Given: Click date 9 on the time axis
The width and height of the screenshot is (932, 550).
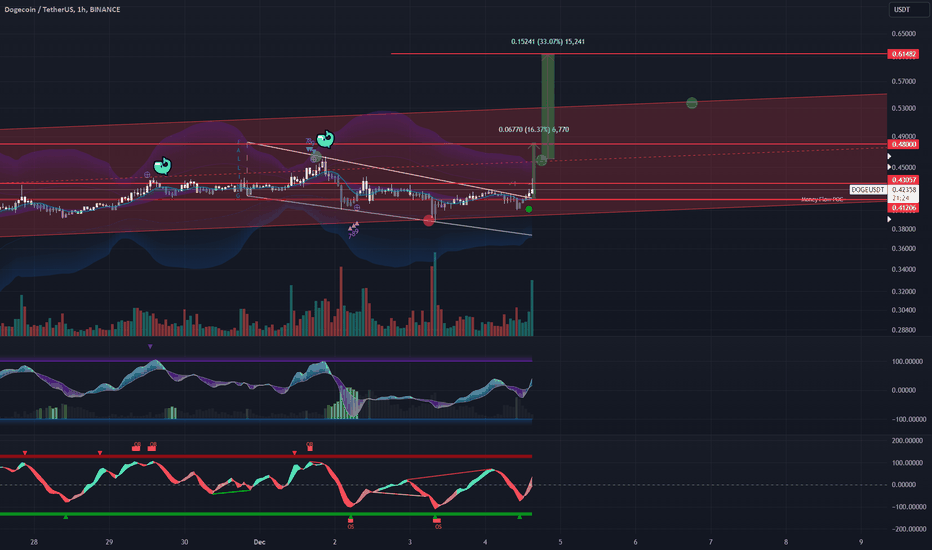Looking at the screenshot, I should [861, 542].
